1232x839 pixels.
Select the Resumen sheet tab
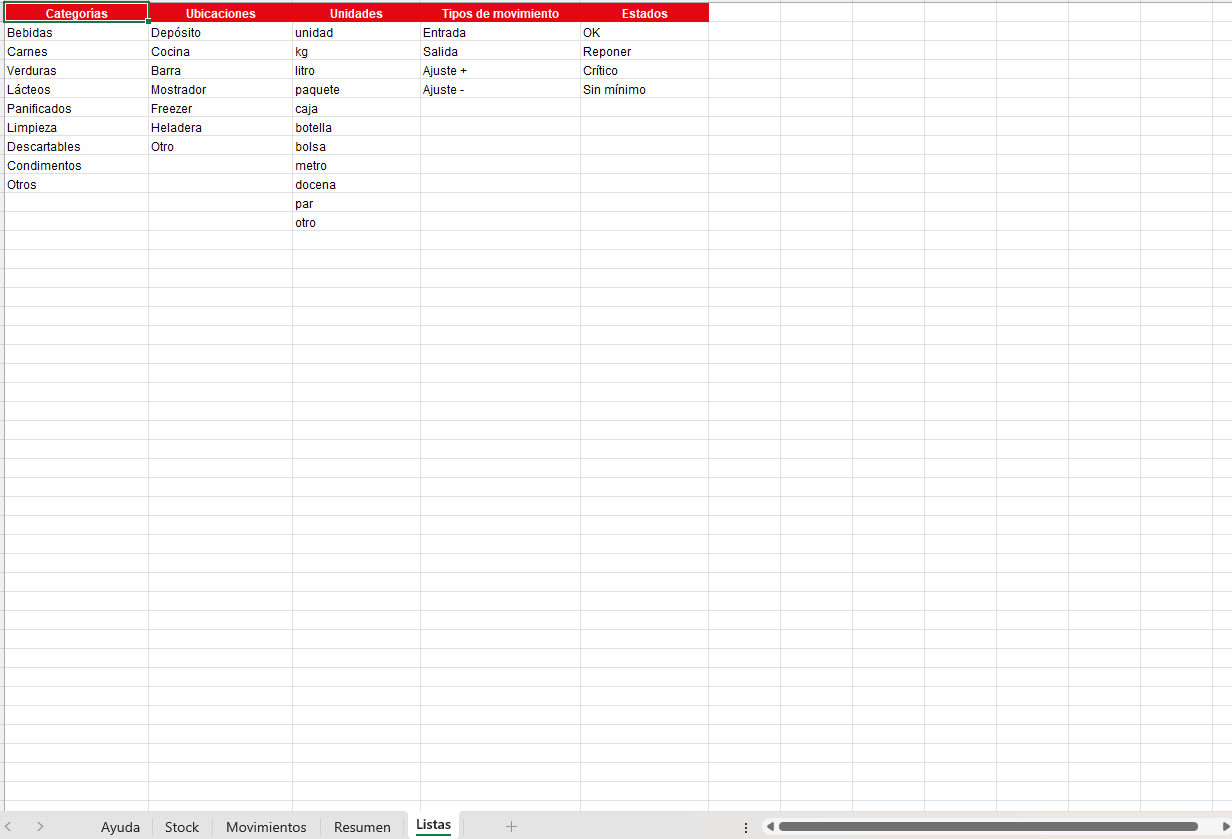point(362,827)
